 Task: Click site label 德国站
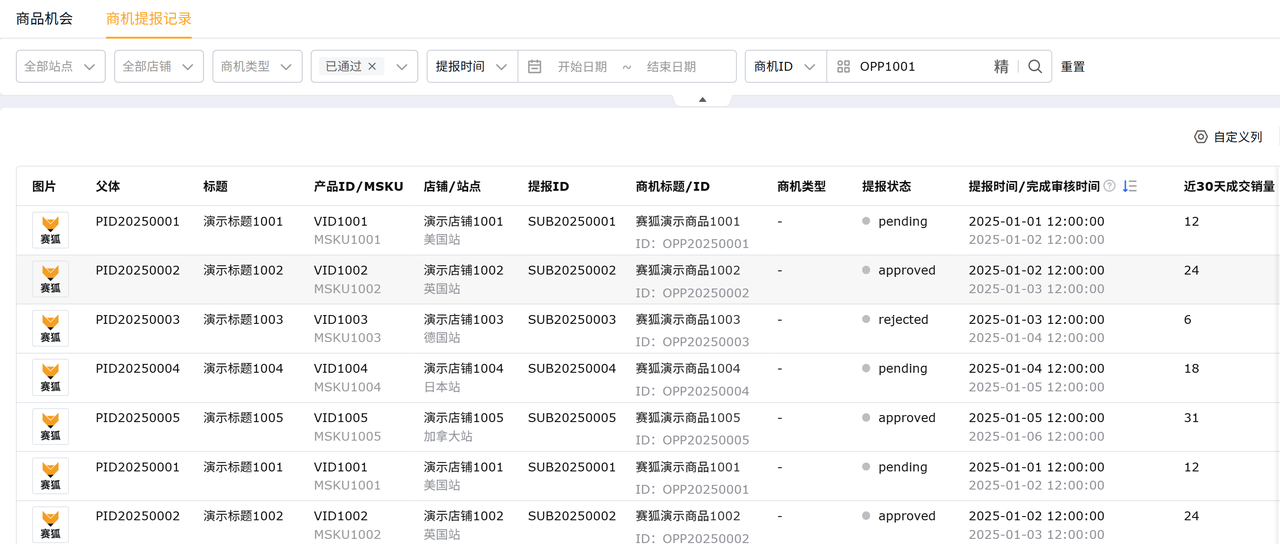[x=442, y=338]
